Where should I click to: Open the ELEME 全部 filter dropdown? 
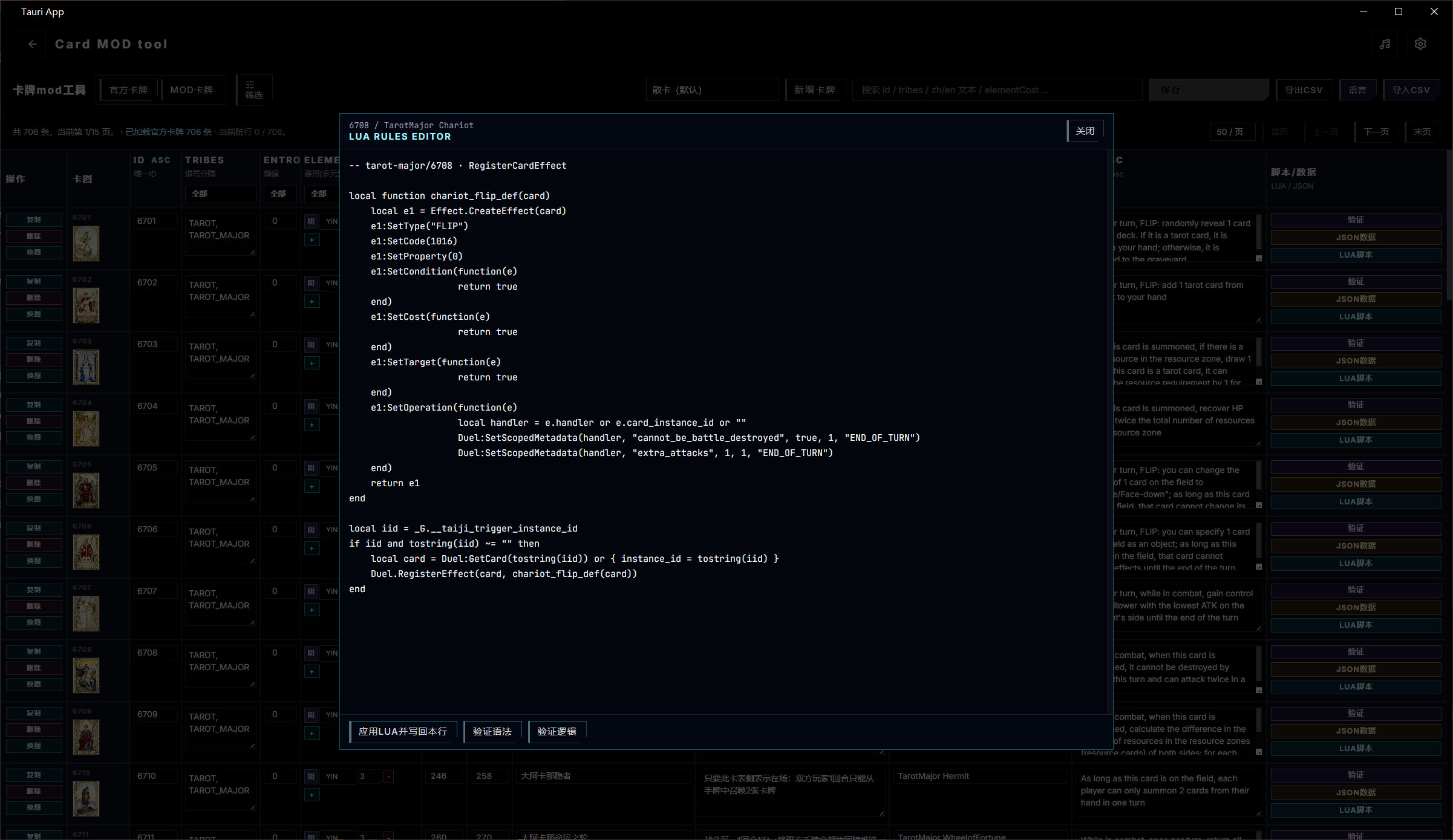point(321,194)
